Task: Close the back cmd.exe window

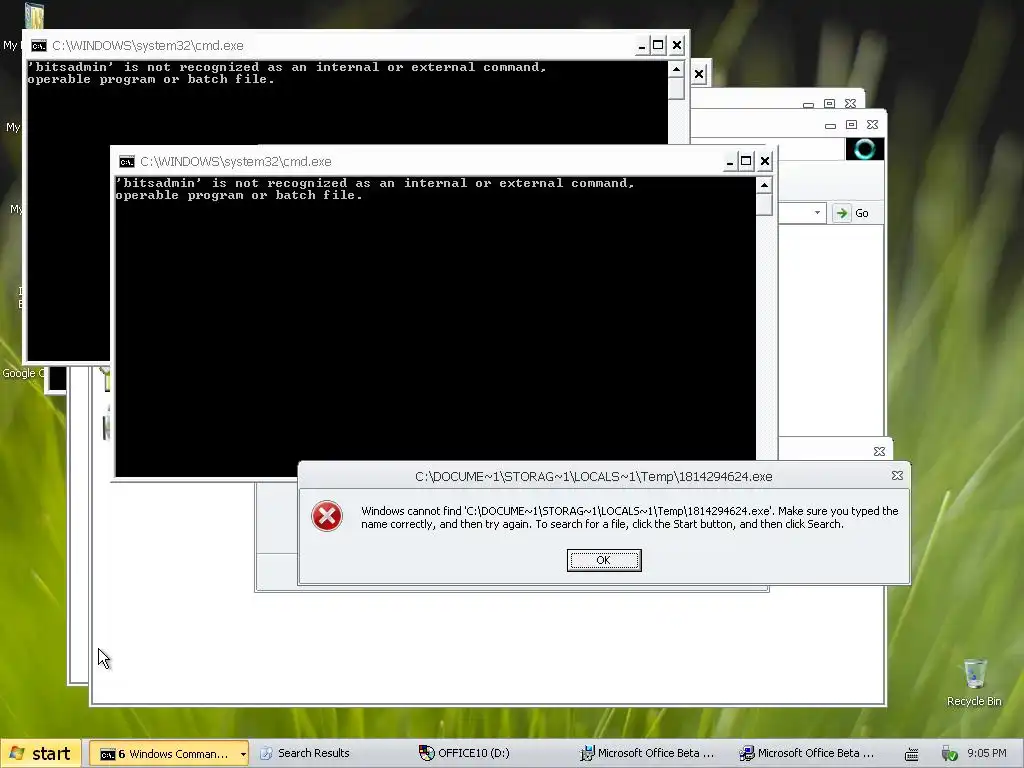Action: pyautogui.click(x=677, y=45)
